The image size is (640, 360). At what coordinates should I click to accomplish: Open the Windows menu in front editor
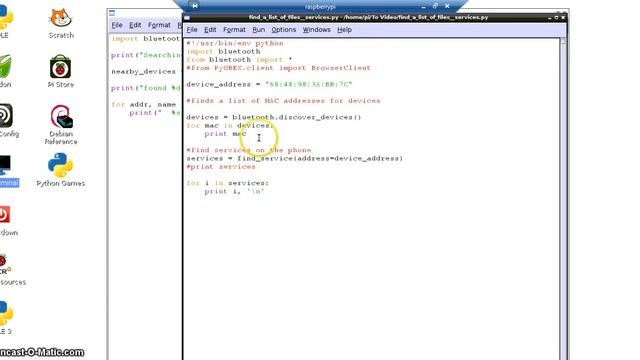pos(316,30)
